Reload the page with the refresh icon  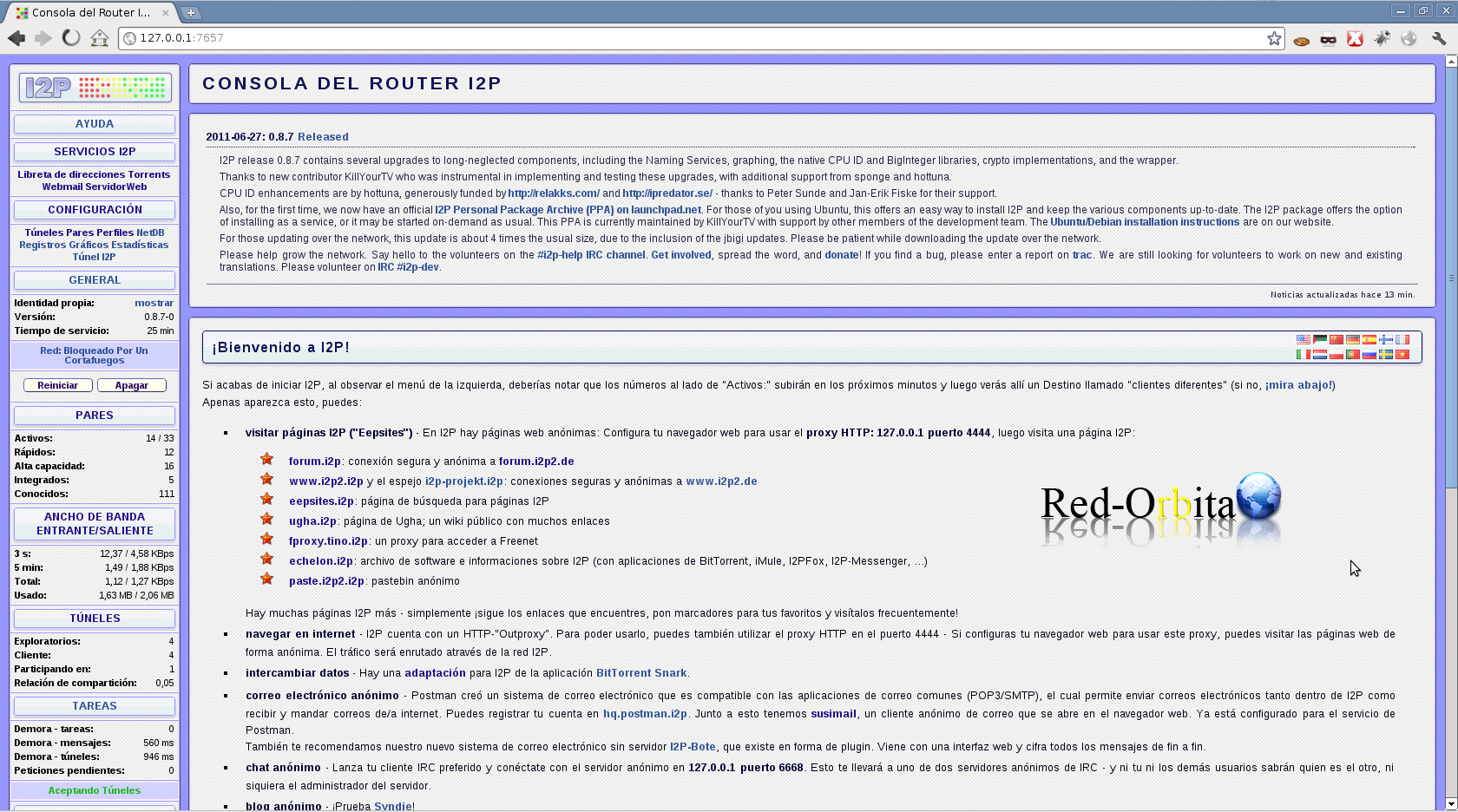(x=71, y=37)
